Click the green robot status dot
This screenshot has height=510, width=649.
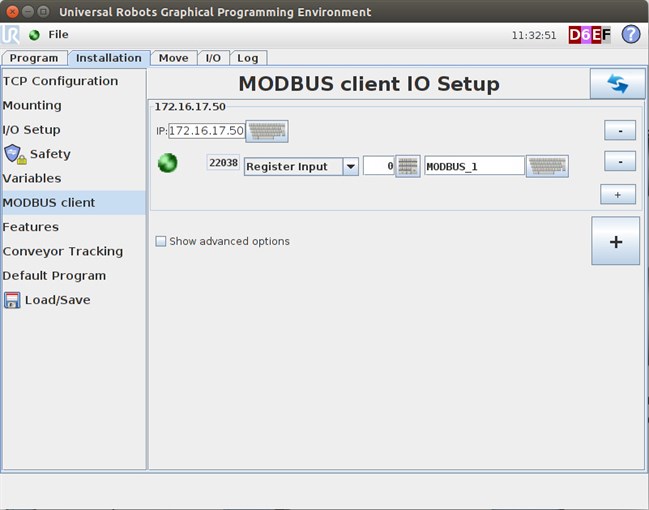point(34,35)
